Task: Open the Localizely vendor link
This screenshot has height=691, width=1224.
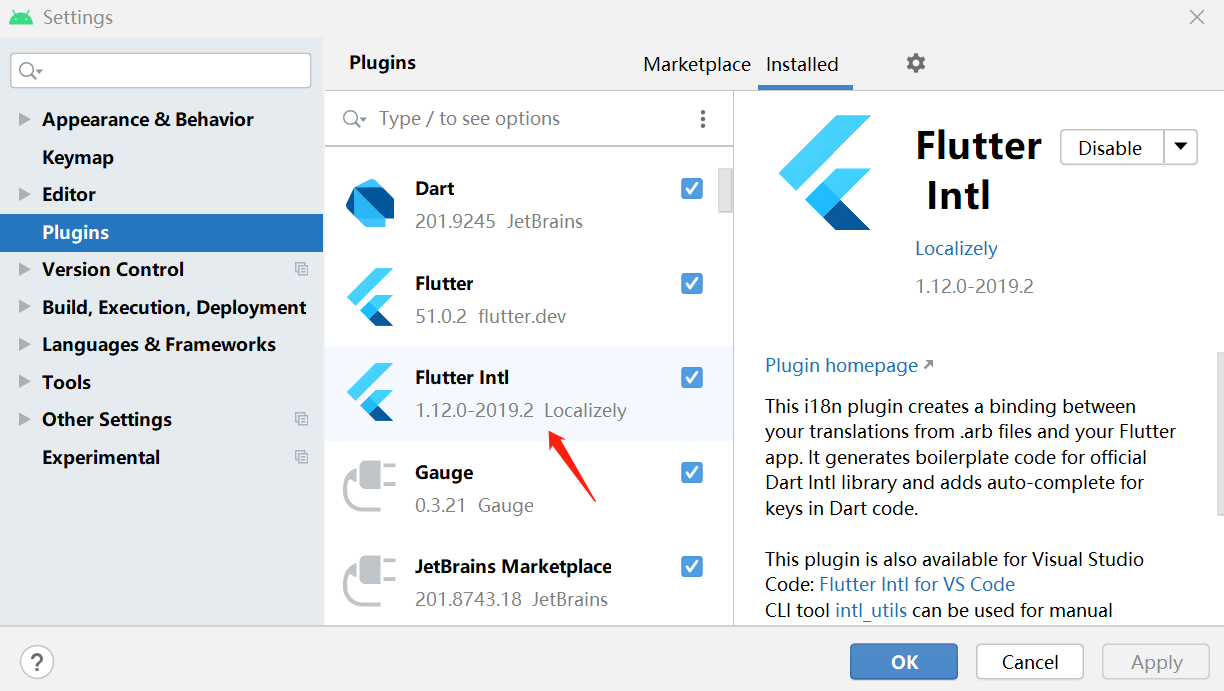Action: [955, 248]
